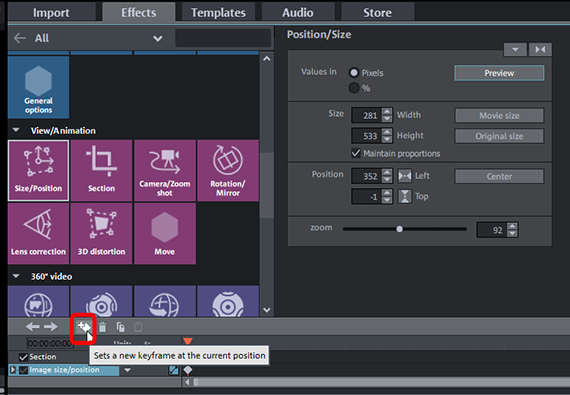Image resolution: width=570 pixels, height=395 pixels.
Task: Click the 00:00:00:00 timecode field
Action: point(50,343)
